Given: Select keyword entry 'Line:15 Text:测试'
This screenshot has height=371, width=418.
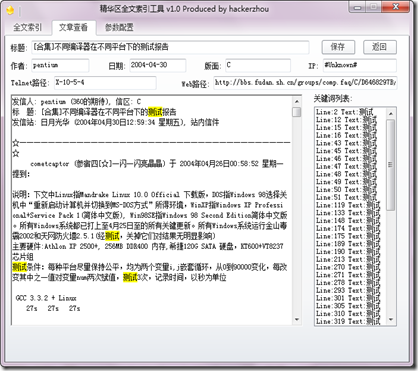Looking at the screenshot, I should pos(346,127).
